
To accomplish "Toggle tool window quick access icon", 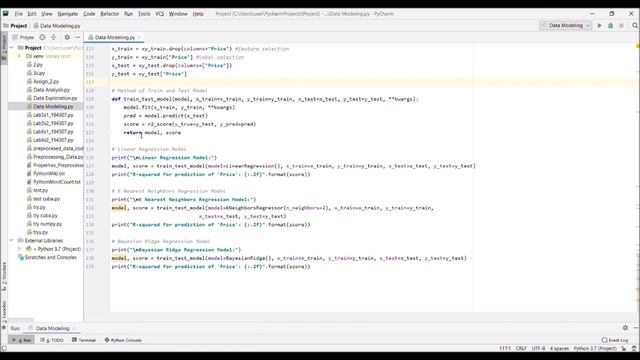I will [x=4, y=349].
